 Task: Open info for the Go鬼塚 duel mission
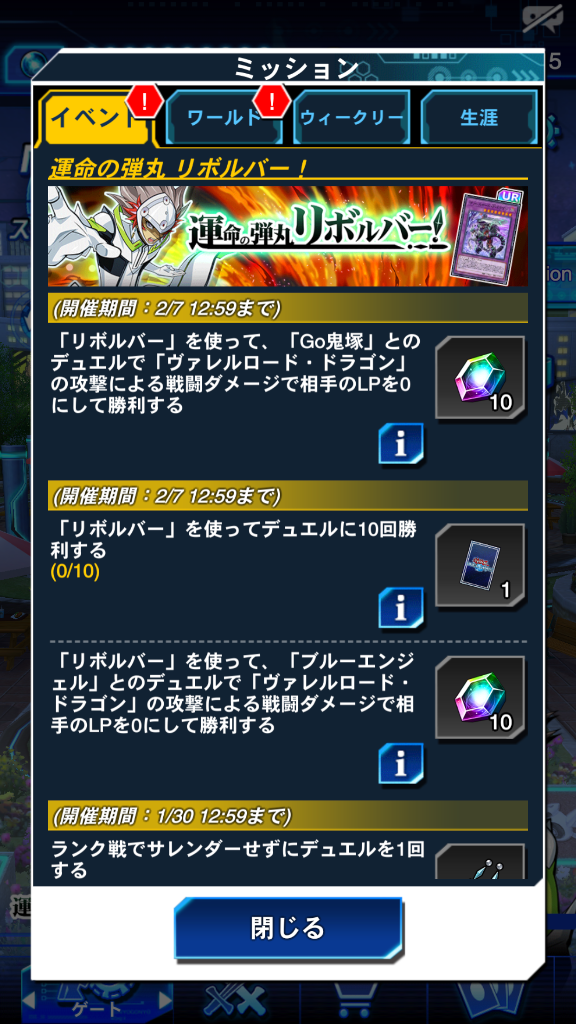coord(400,444)
